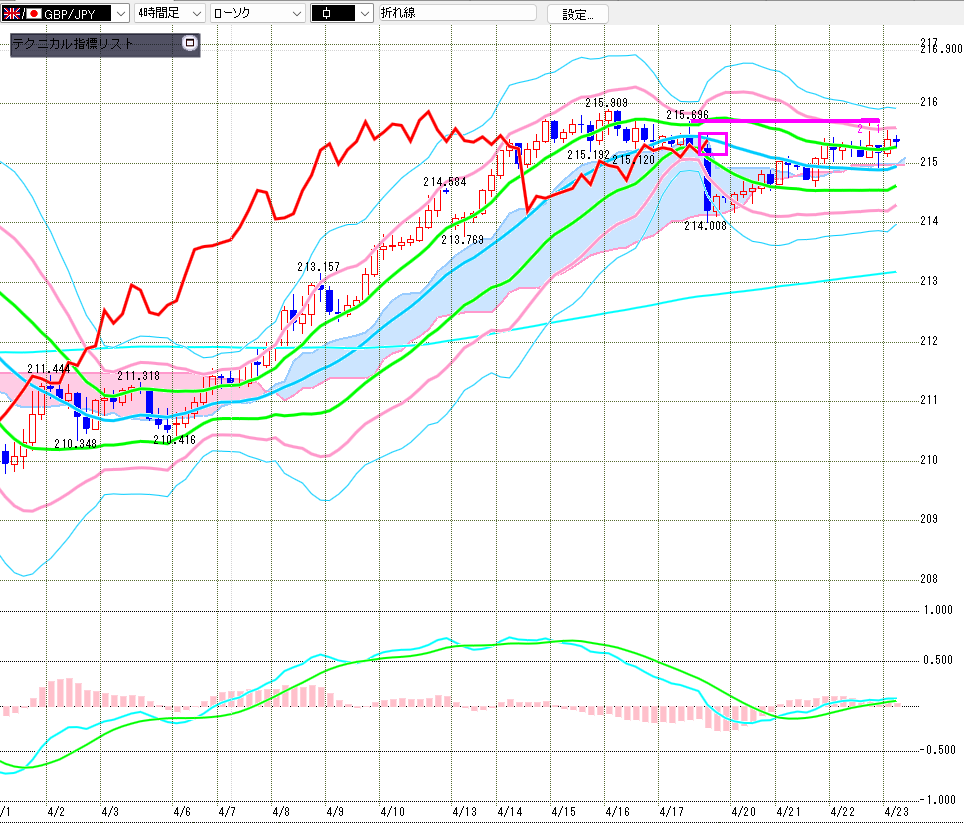Click the UK flag icon
The width and height of the screenshot is (964, 823).
point(11,14)
